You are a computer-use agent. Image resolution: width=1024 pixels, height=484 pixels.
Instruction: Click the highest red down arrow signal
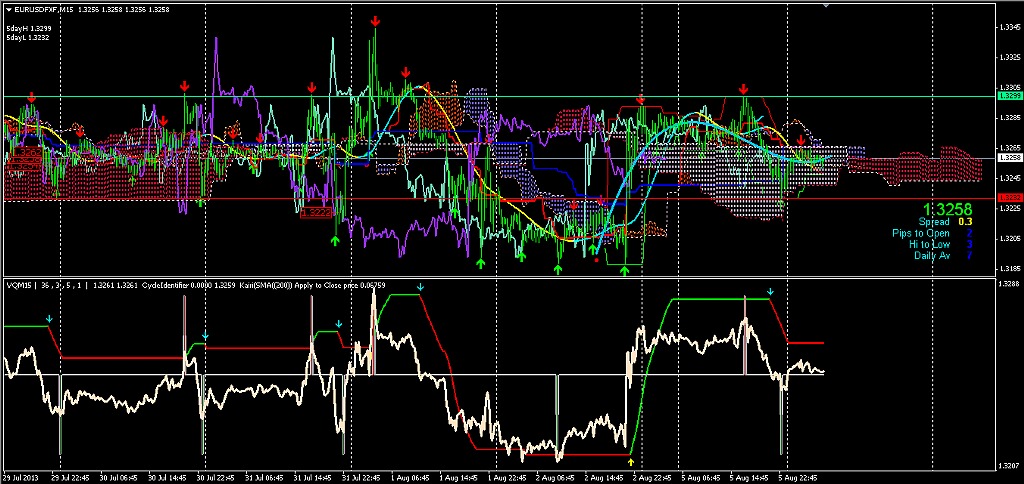point(374,20)
